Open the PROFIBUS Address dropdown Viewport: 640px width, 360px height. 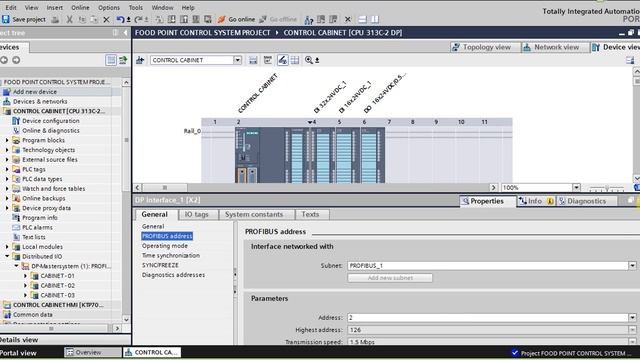632,318
